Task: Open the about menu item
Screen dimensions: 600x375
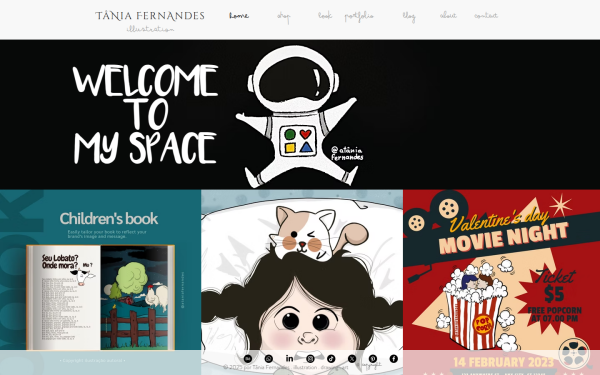Action: (x=448, y=16)
